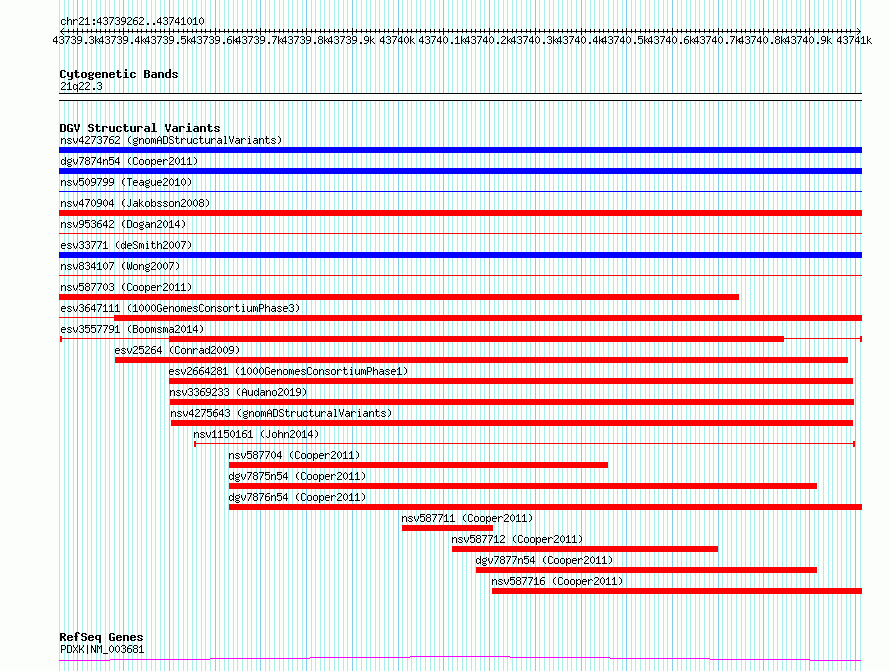The height and width of the screenshot is (671, 890).
Task: Click the RefSeq Genes track heading
Action: [101, 637]
